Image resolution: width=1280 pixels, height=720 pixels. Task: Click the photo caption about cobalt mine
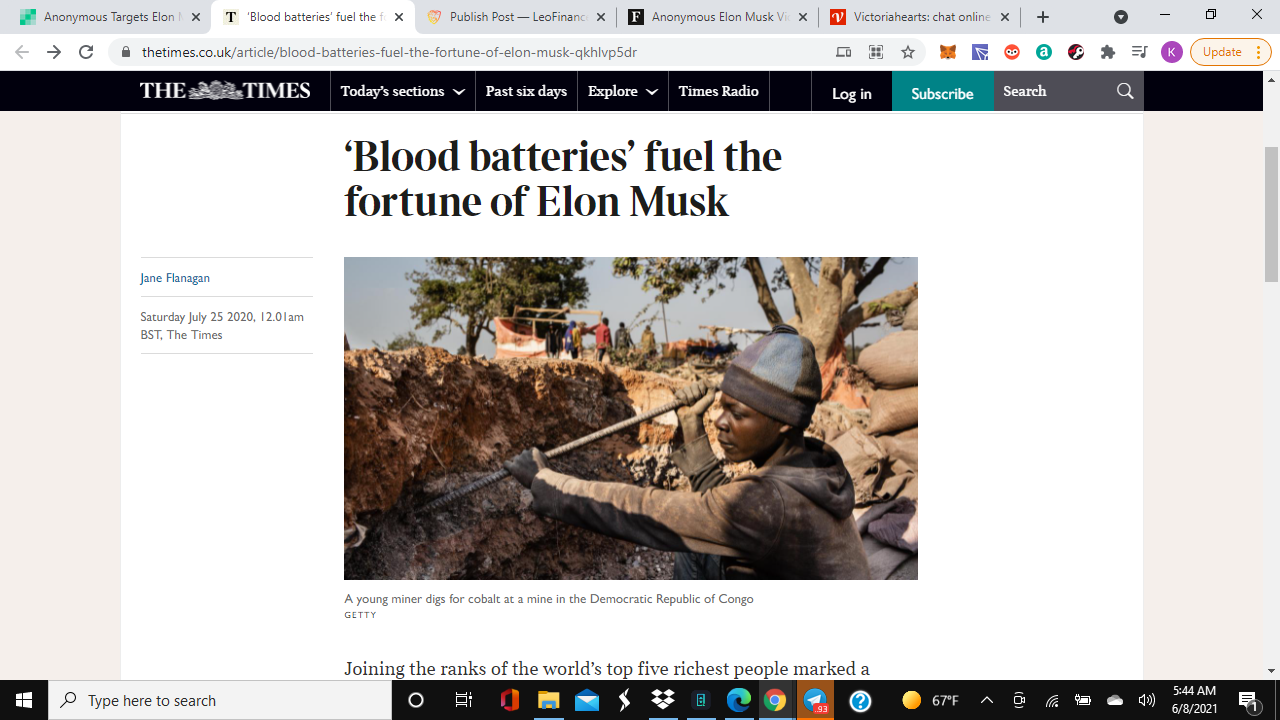[x=549, y=599]
